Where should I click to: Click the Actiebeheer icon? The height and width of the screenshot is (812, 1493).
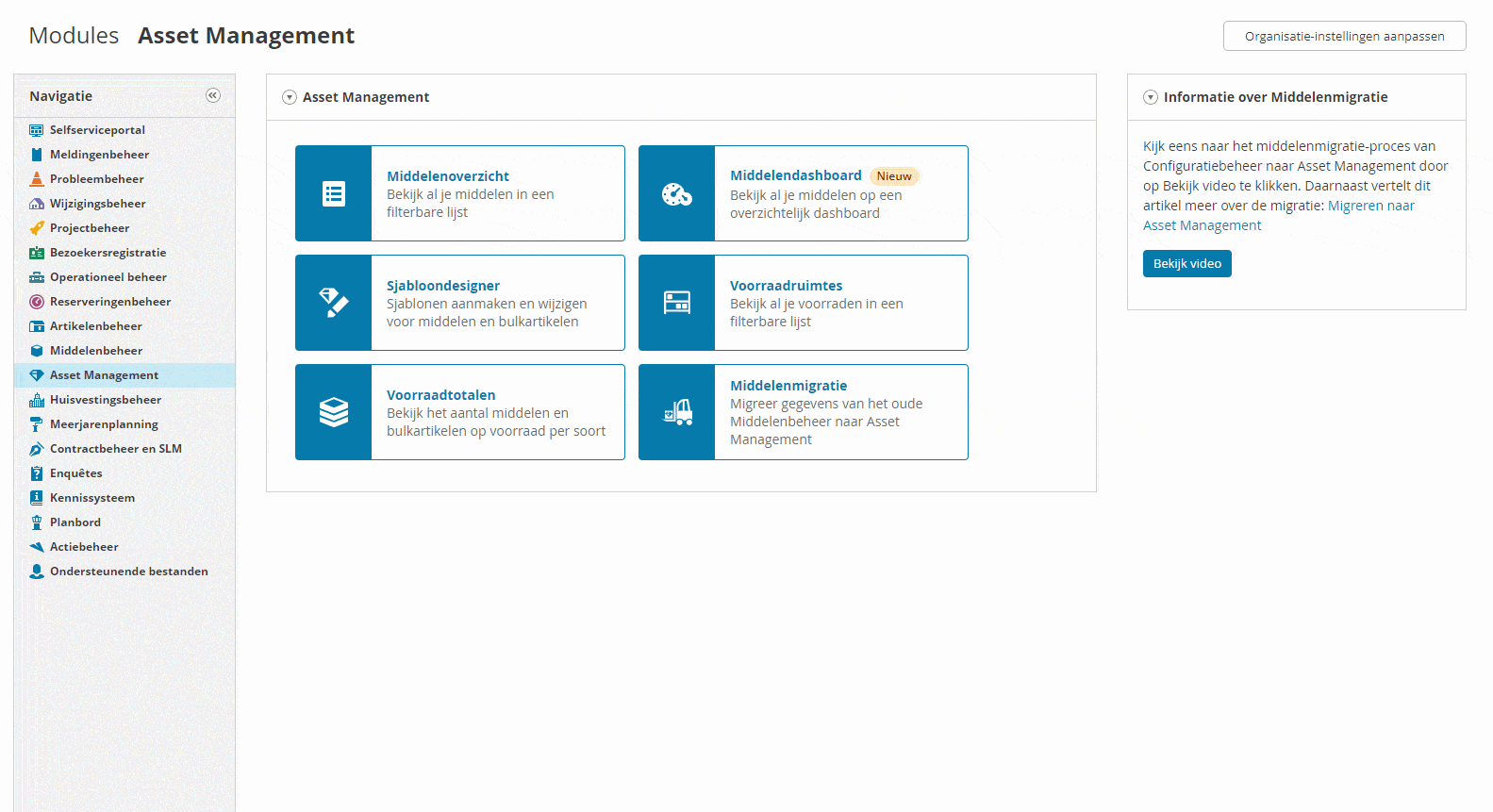coord(37,547)
